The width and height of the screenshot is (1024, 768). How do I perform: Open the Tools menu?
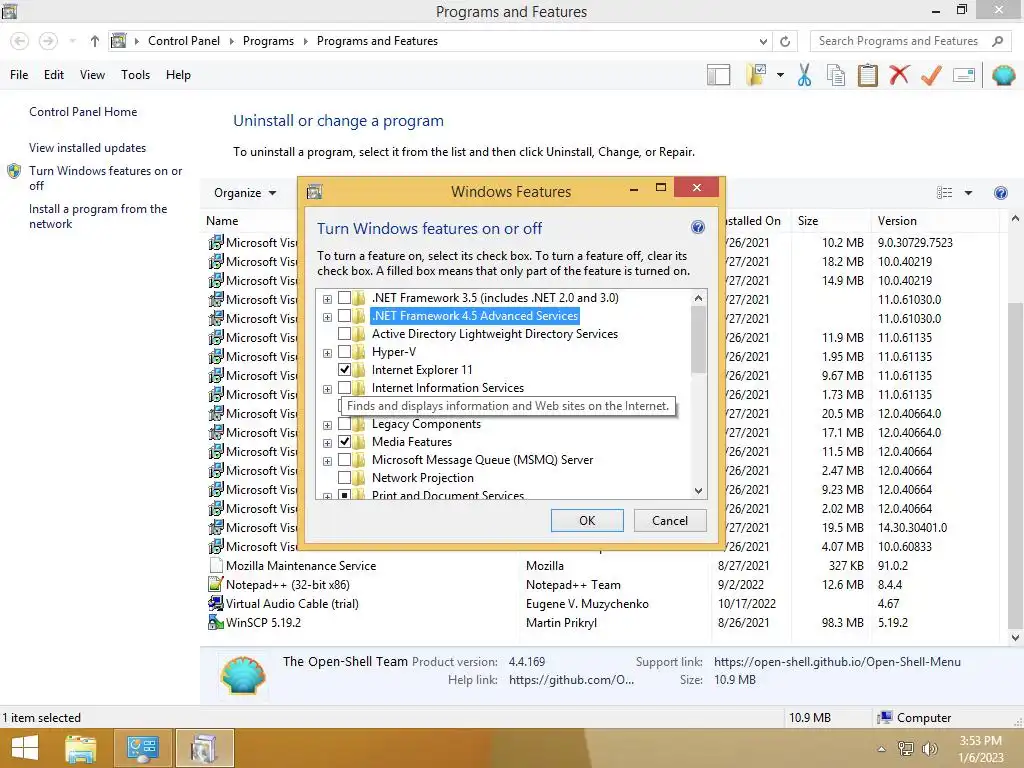135,75
